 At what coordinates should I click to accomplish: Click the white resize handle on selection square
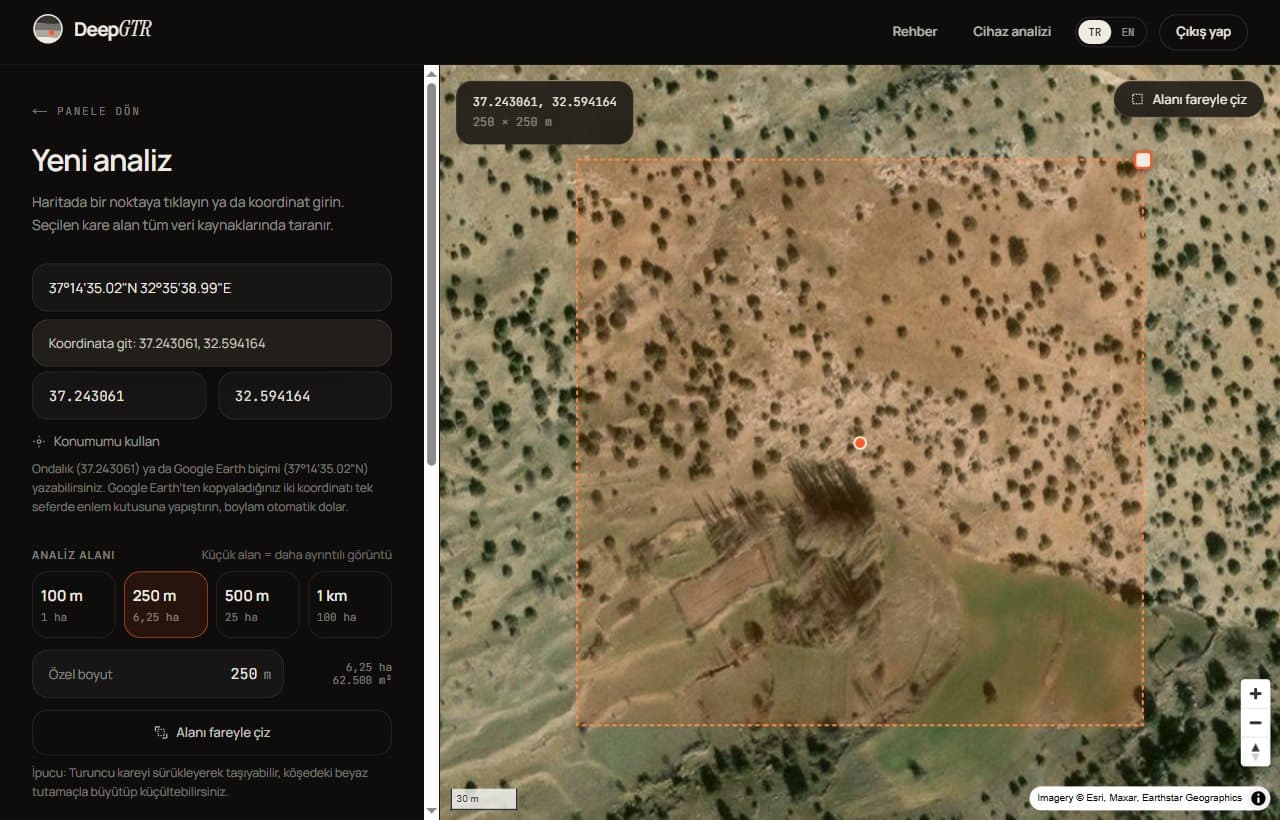coord(1143,160)
